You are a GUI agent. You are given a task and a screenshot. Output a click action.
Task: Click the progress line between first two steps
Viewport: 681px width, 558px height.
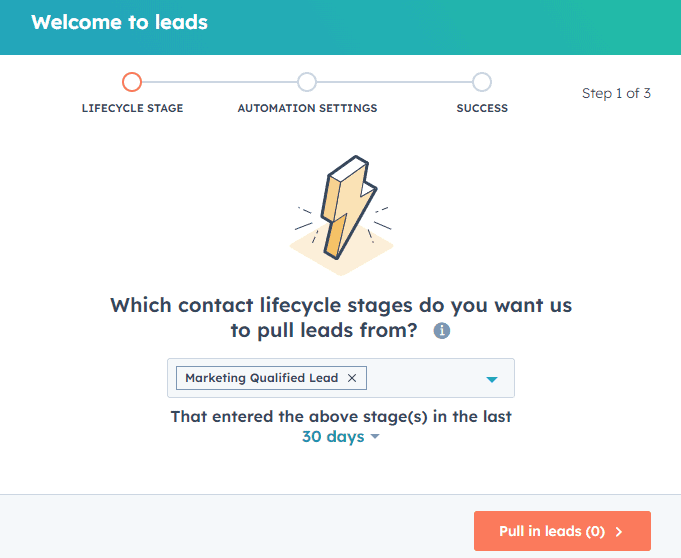point(219,82)
